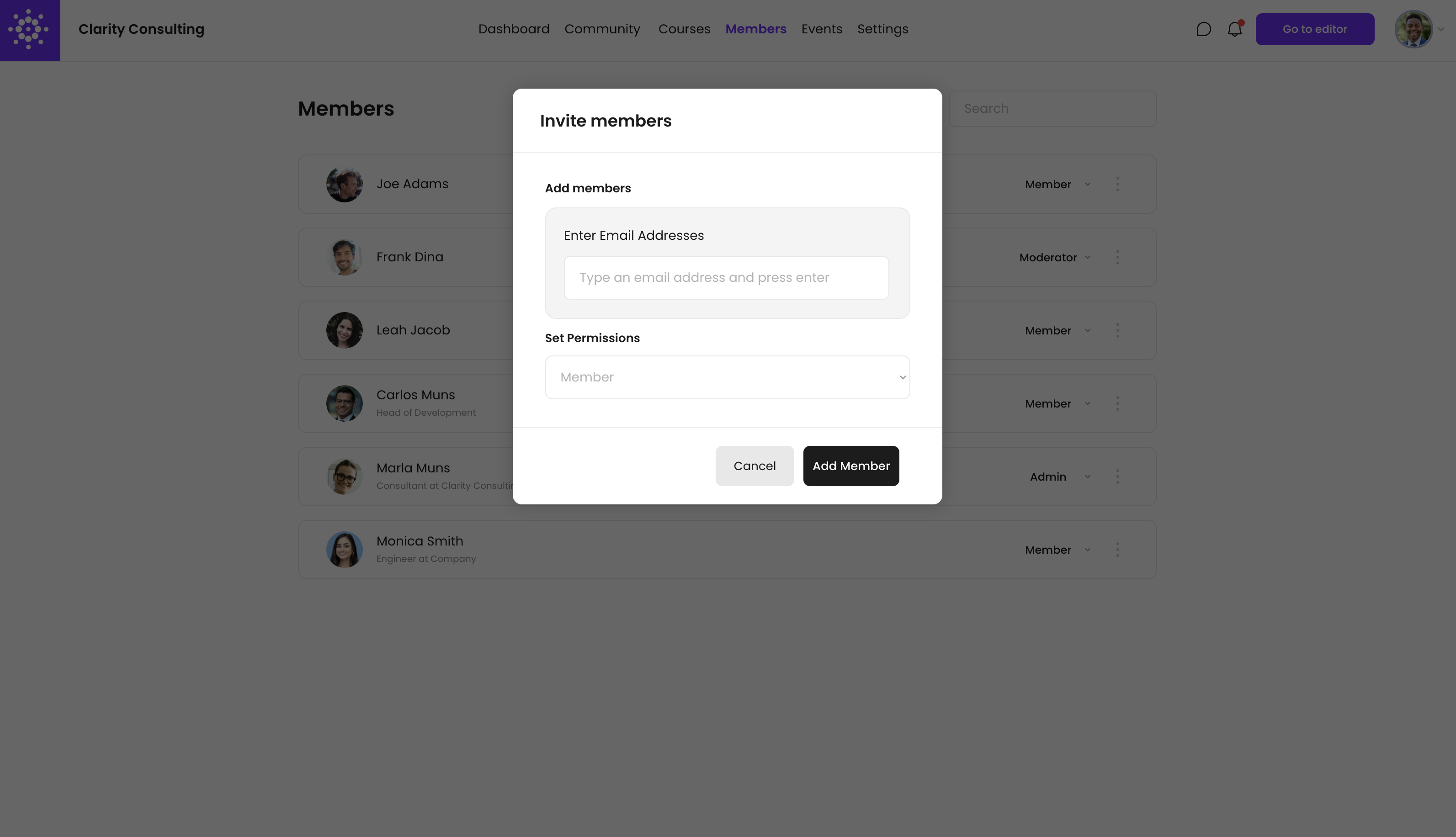Image resolution: width=1456 pixels, height=837 pixels.
Task: Expand the account menu next to the avatar
Action: (x=1441, y=29)
